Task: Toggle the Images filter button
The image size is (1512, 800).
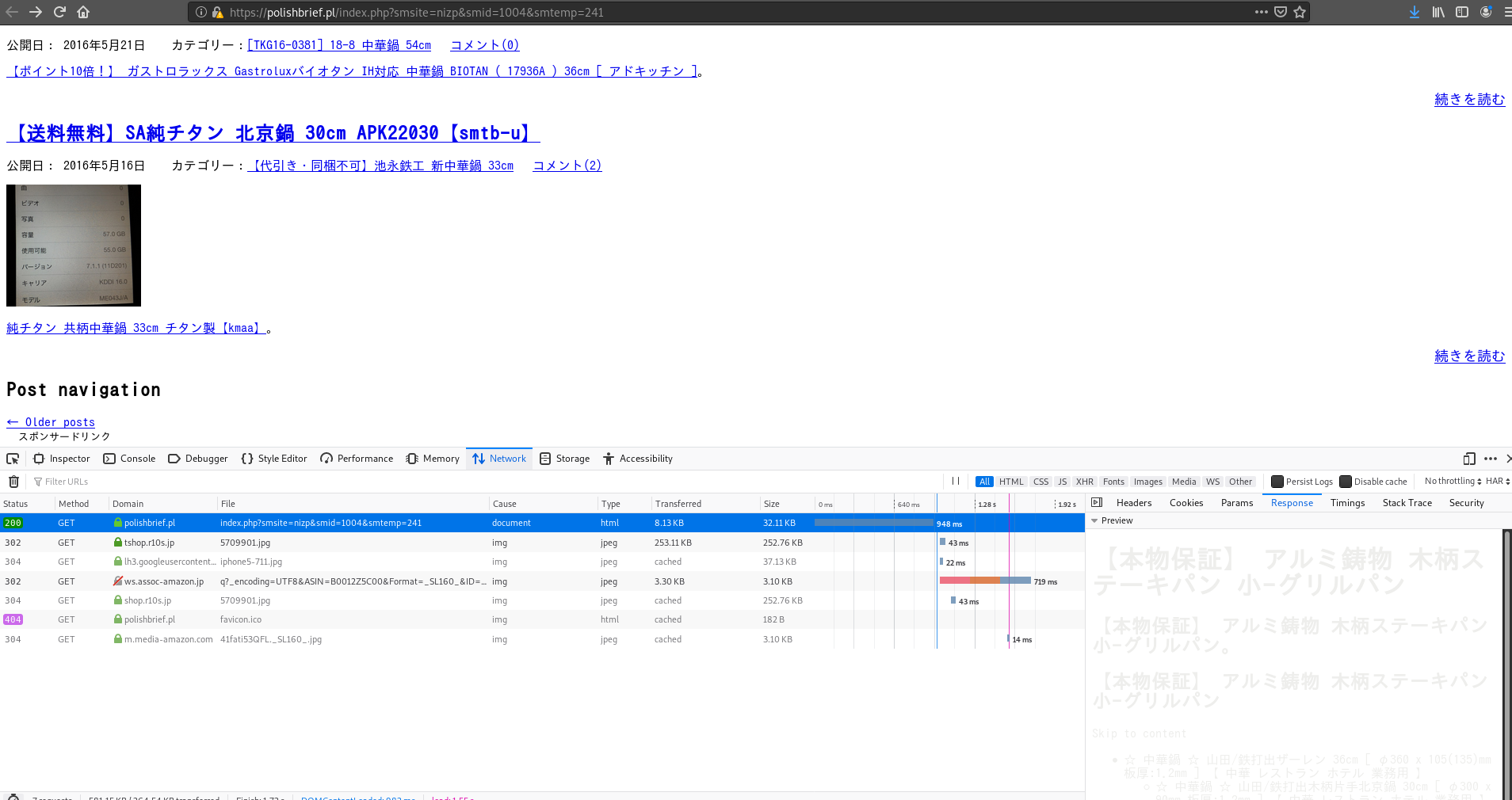Action: (1147, 482)
